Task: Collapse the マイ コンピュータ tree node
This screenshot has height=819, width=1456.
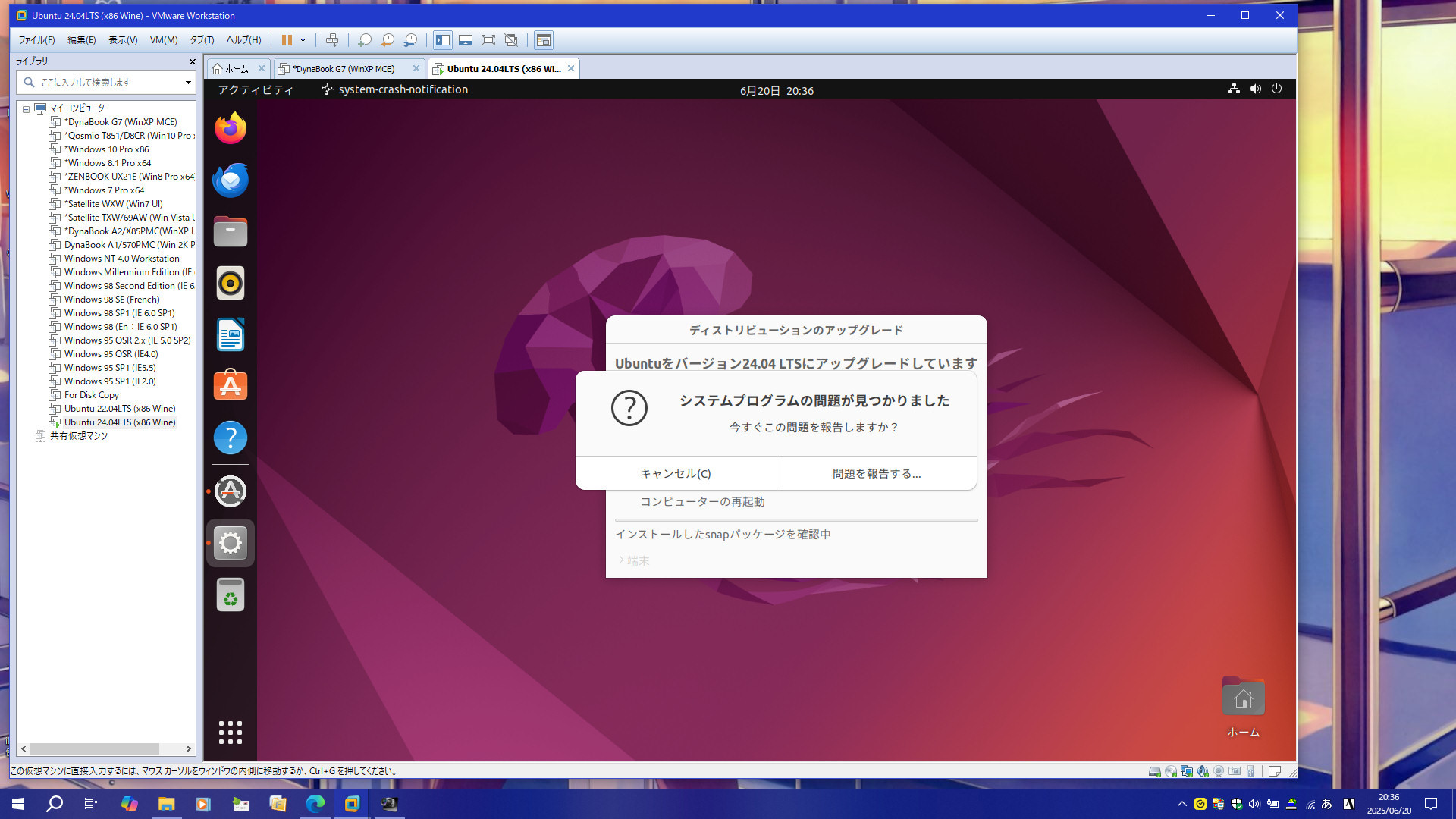Action: pyautogui.click(x=26, y=108)
